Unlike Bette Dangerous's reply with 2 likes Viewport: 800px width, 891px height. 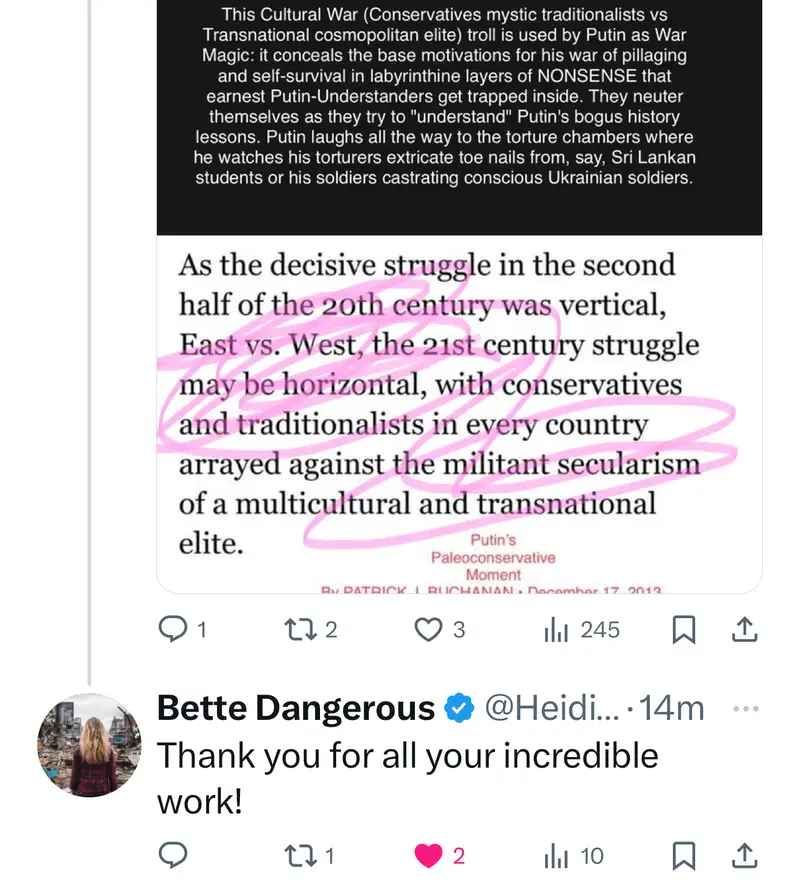click(x=429, y=856)
